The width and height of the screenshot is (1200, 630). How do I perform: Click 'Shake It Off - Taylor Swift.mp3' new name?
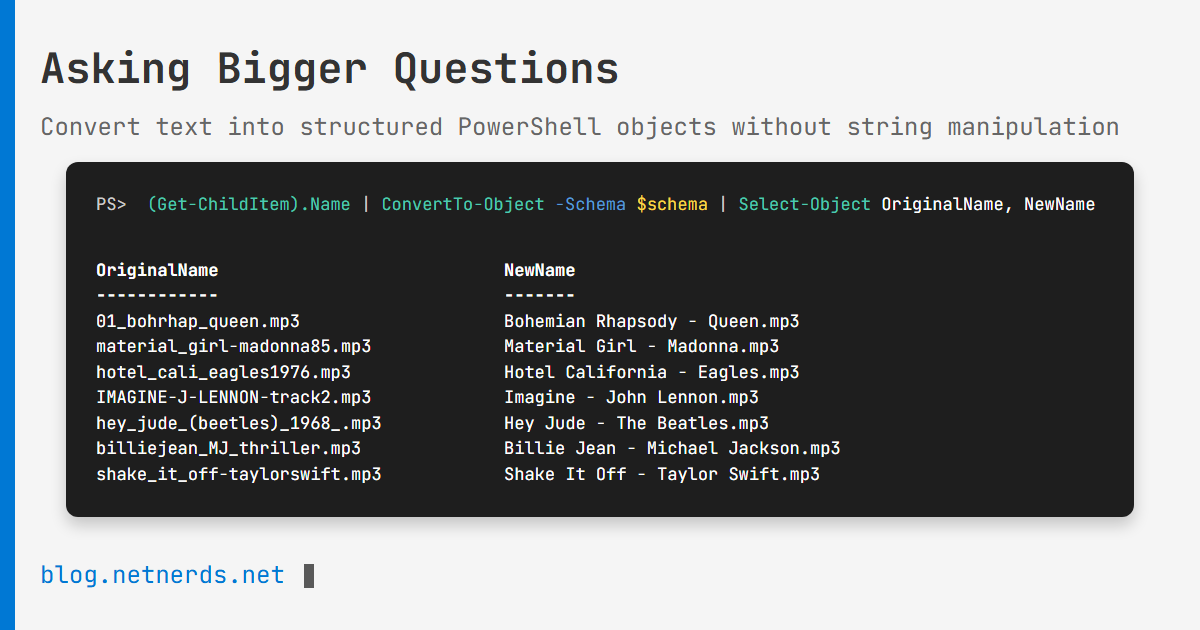tap(662, 474)
